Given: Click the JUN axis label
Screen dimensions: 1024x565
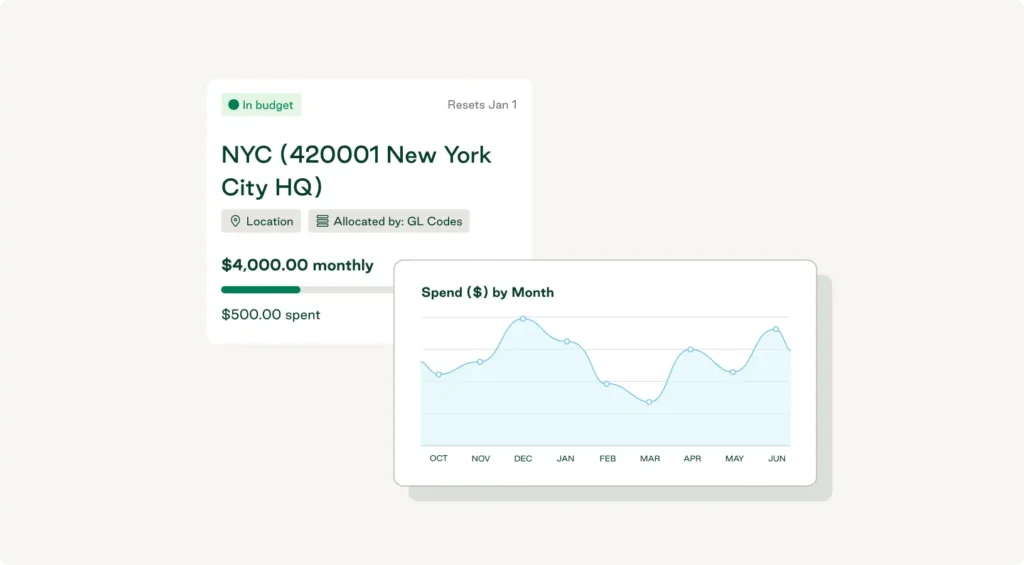Looking at the screenshot, I should [776, 459].
